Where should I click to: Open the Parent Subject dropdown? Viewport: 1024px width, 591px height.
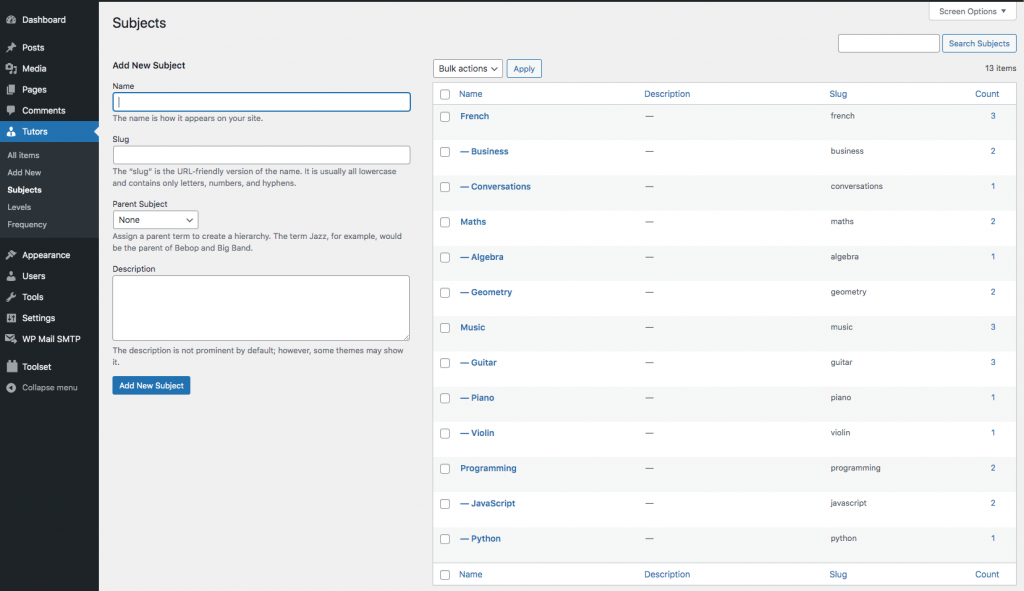pos(155,219)
